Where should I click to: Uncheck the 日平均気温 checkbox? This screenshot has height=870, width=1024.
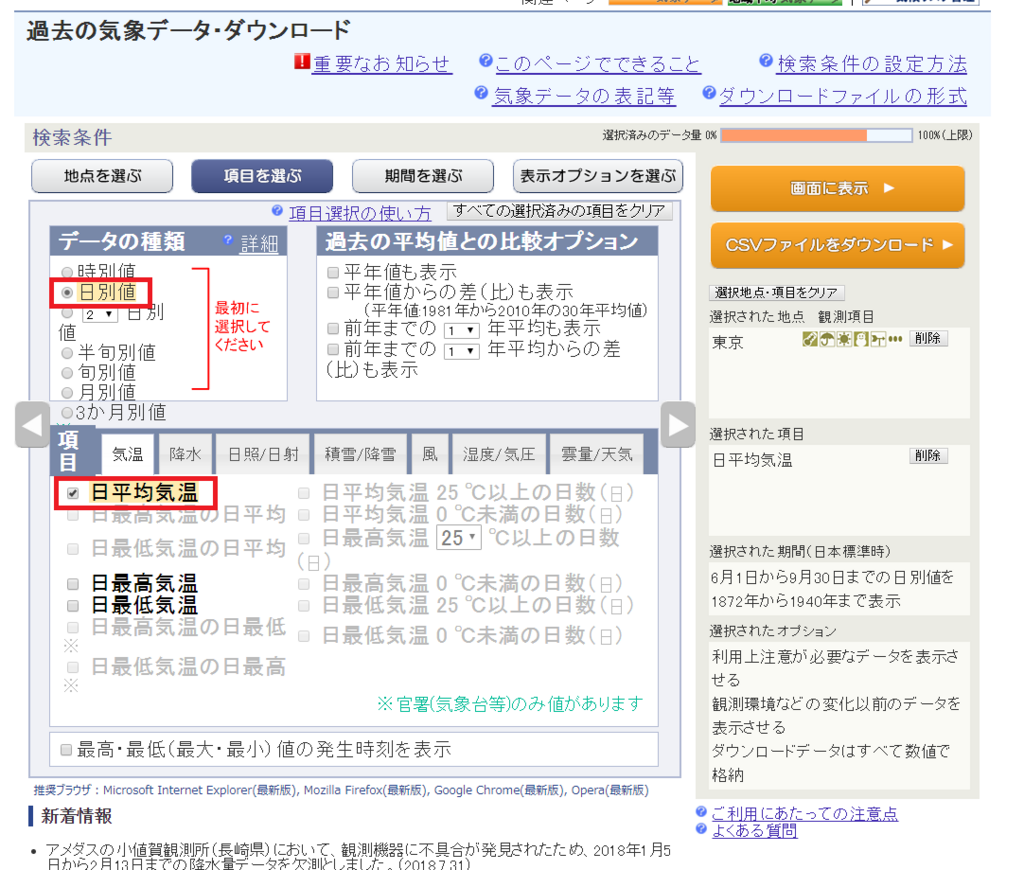73,493
